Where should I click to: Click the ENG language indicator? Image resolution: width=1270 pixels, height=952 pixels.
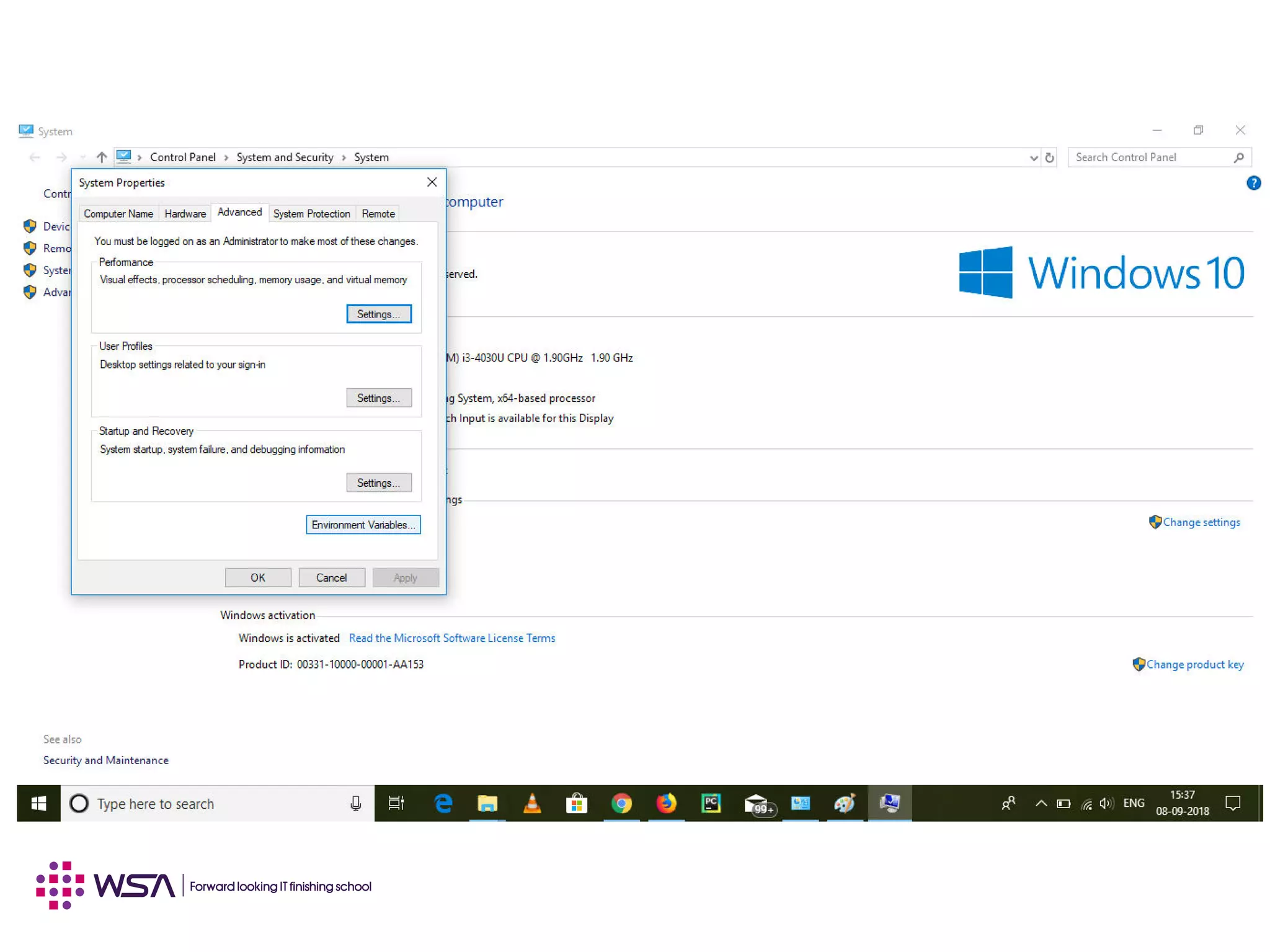pos(1134,803)
